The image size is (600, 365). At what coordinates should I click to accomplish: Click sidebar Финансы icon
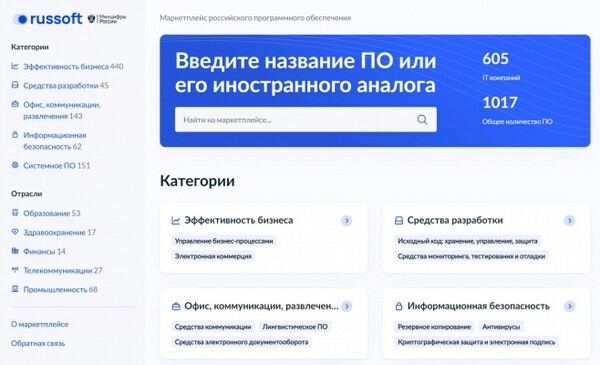tap(15, 251)
